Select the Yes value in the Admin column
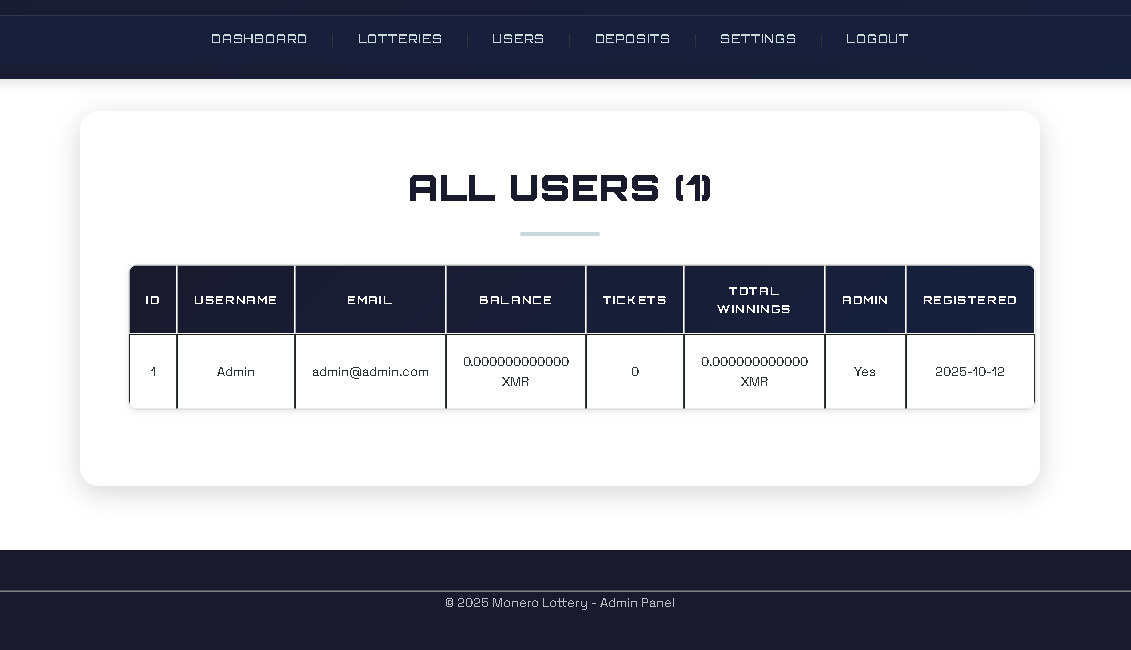Screen dimensions: 1131x650 865,372
